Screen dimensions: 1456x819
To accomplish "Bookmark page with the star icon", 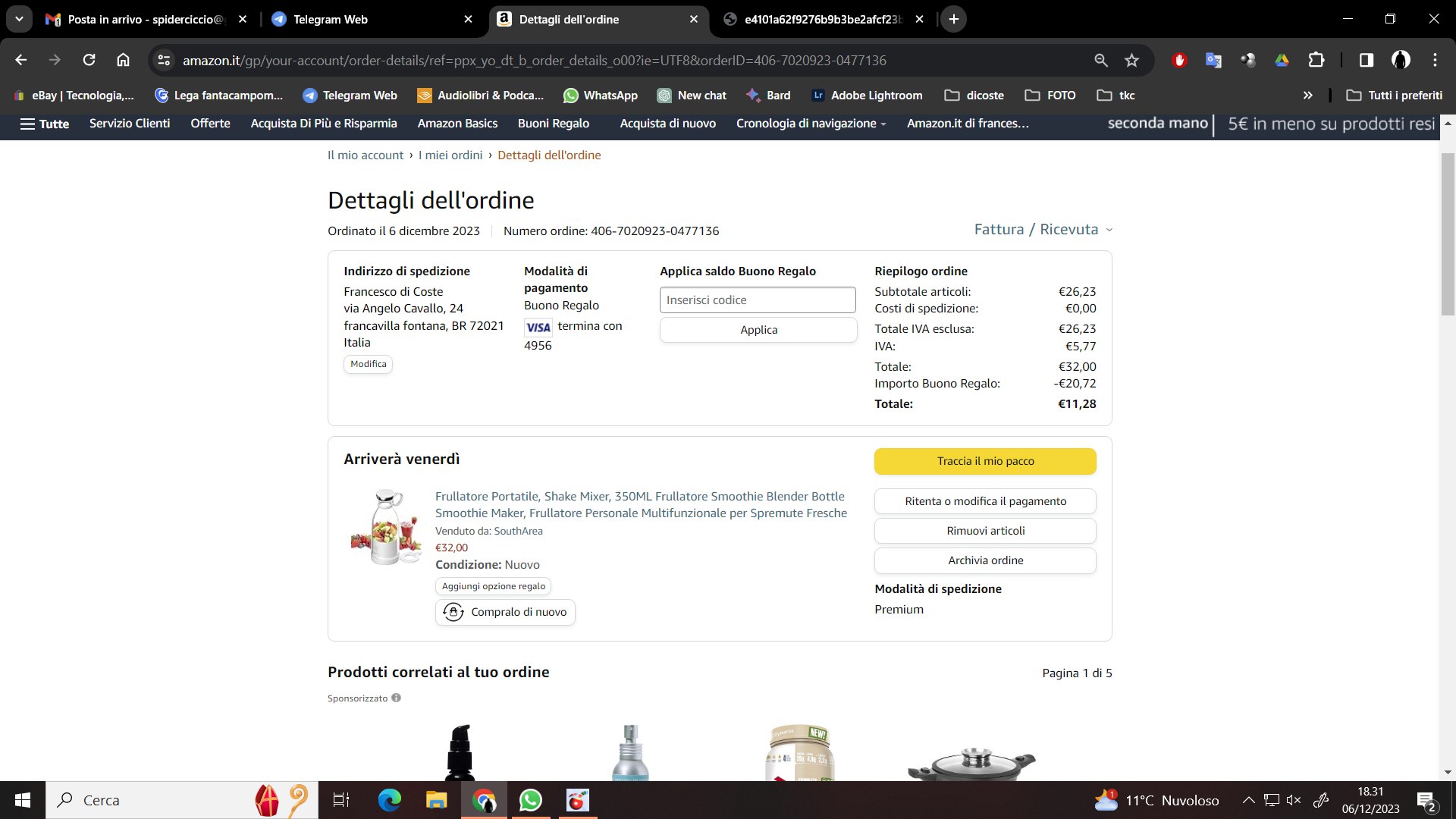I will 1131,60.
